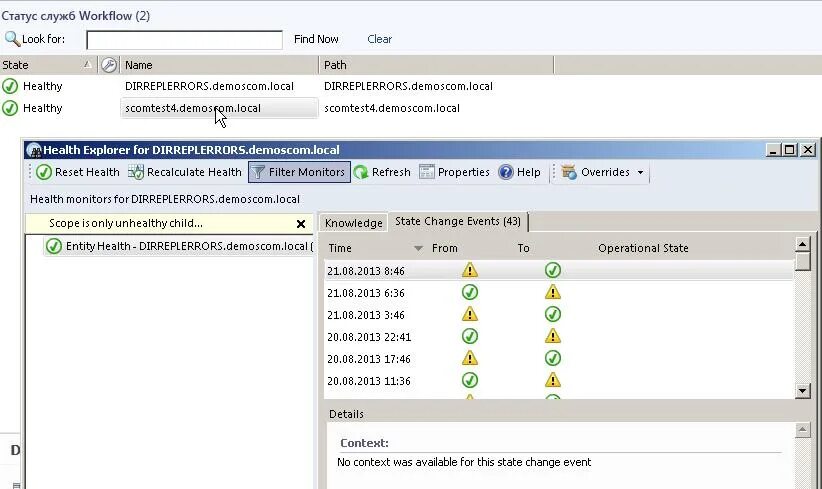Dismiss the Scope is only unhealthy child bar
Image resolution: width=822 pixels, height=489 pixels.
pos(301,224)
